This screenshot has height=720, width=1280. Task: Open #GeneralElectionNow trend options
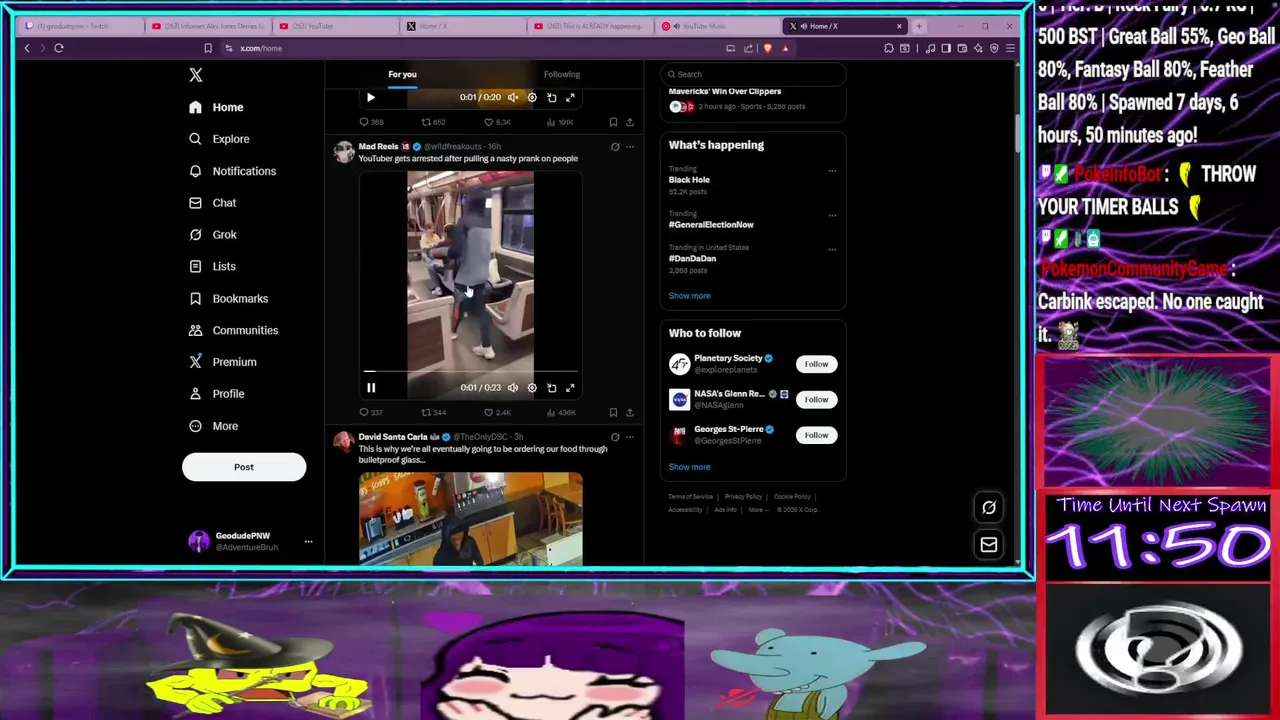[x=832, y=215]
